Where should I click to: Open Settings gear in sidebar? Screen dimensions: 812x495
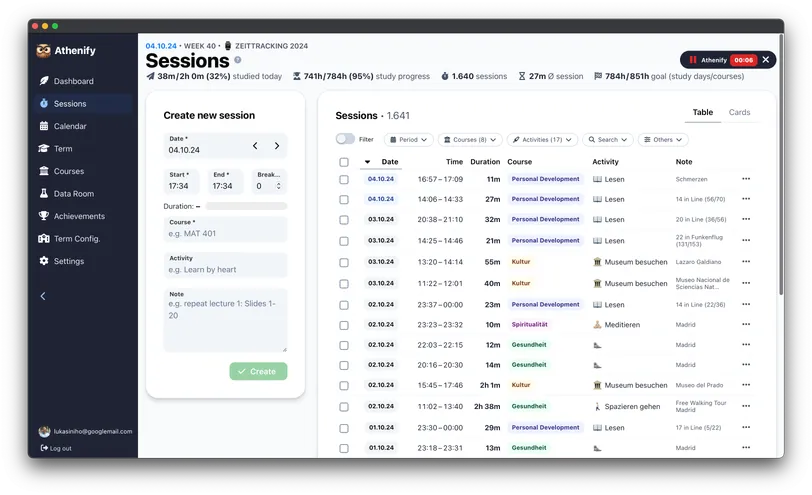[68, 261]
